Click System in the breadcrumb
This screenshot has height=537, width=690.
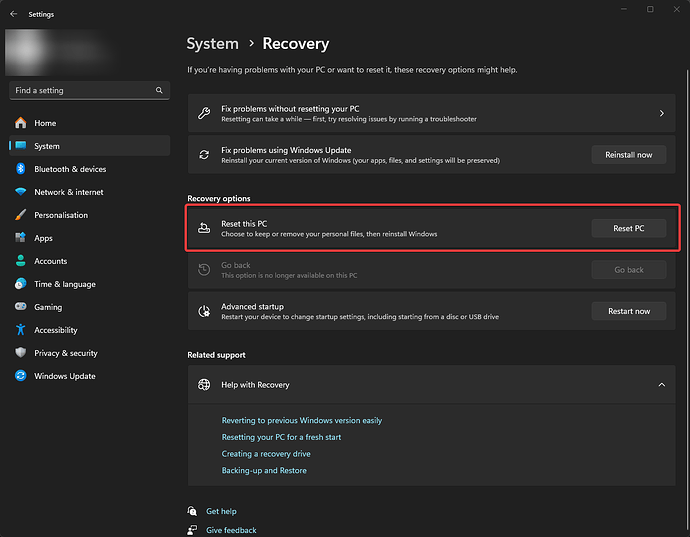[x=213, y=44]
